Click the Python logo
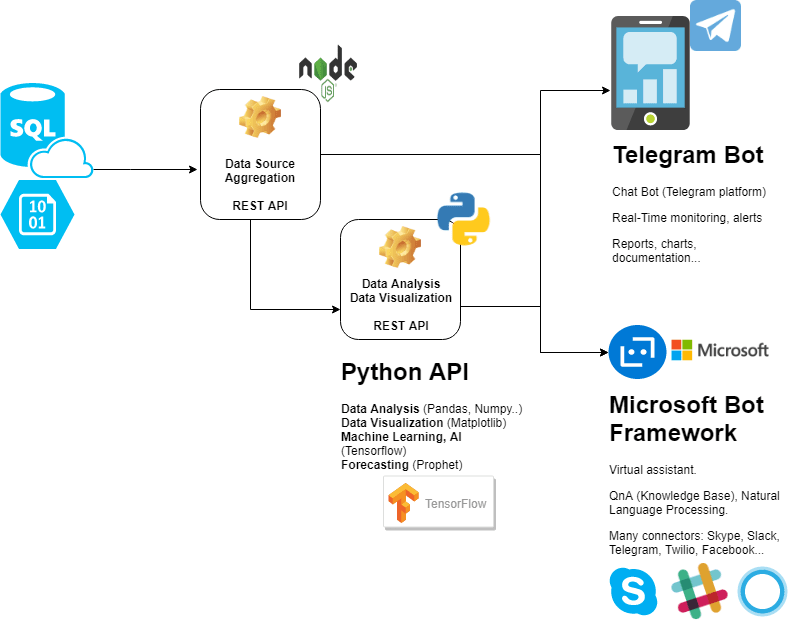The width and height of the screenshot is (795, 621). click(x=463, y=218)
